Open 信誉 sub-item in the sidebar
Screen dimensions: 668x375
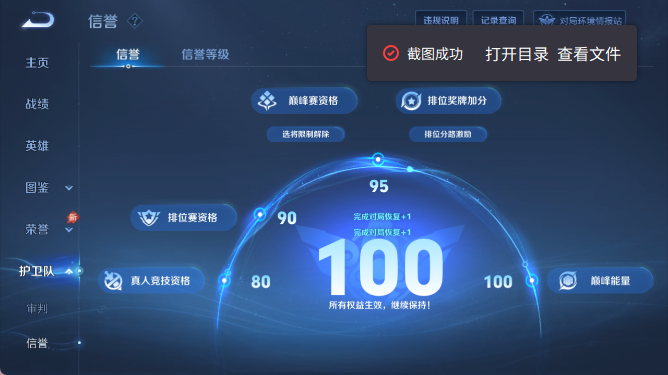coord(37,343)
